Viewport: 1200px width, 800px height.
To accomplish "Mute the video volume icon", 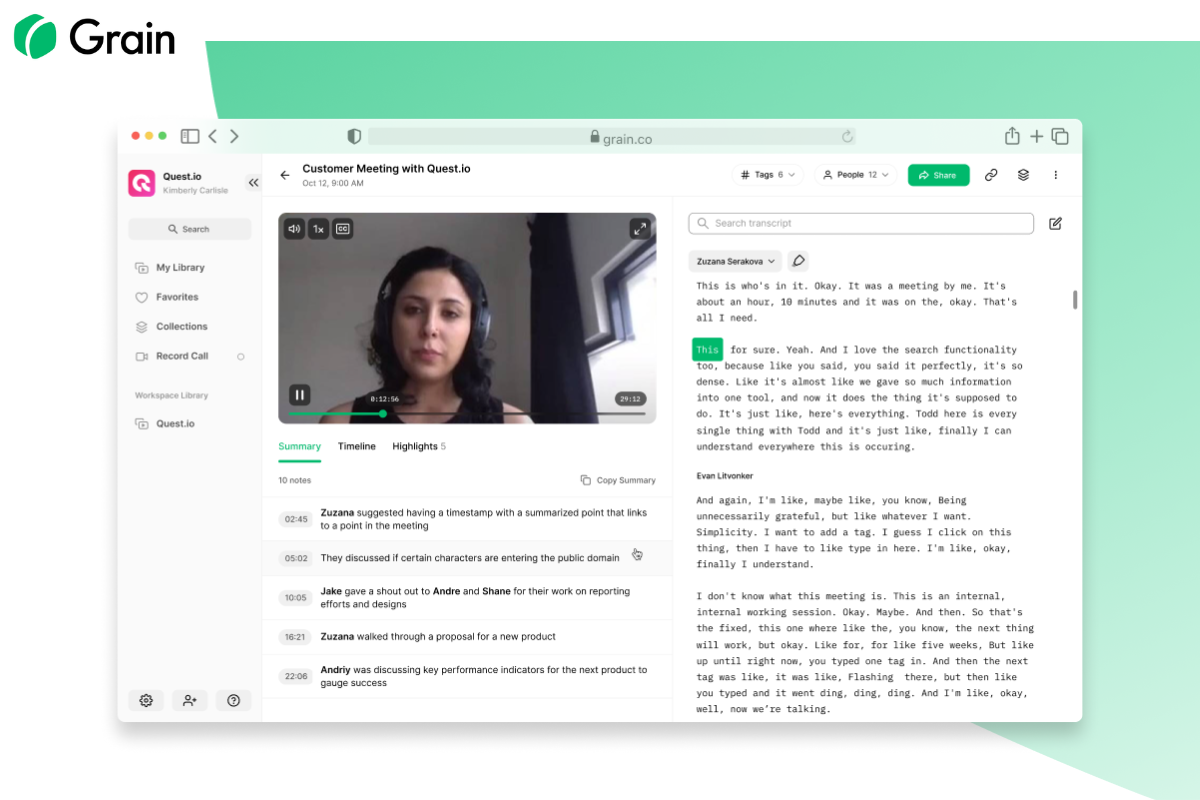I will pyautogui.click(x=294, y=229).
